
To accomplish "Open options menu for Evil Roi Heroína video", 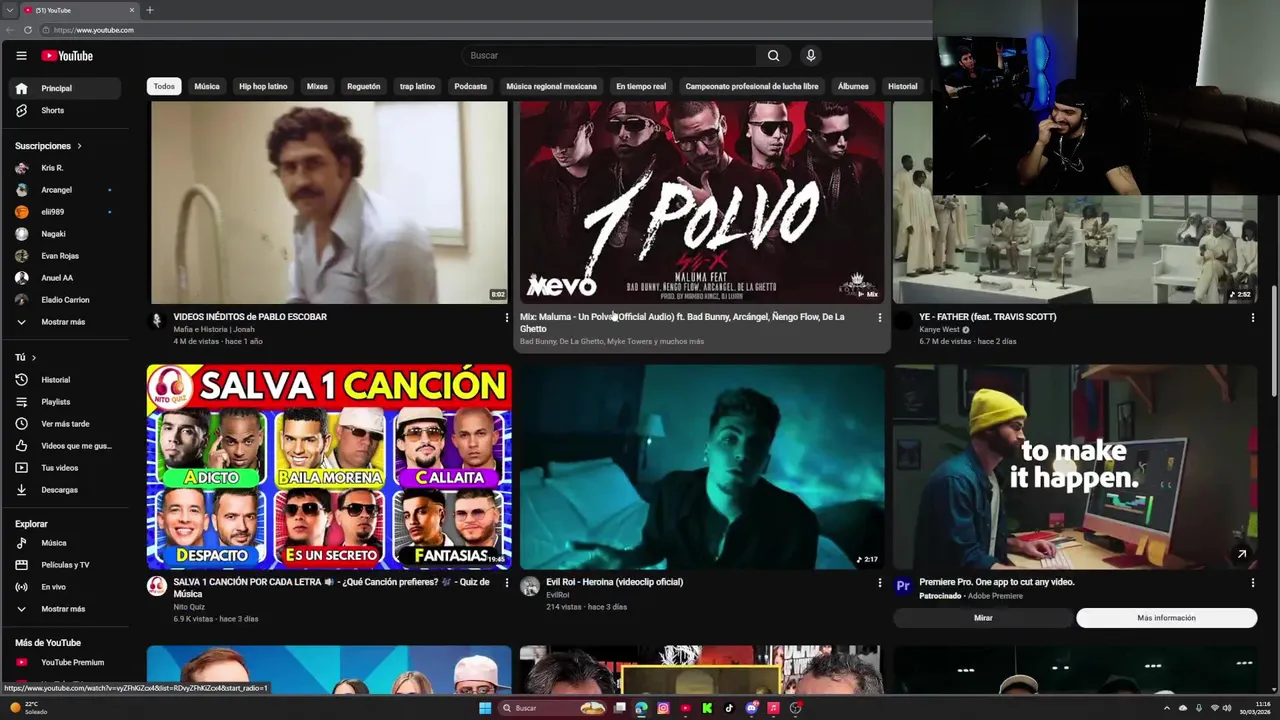I will (x=879, y=583).
